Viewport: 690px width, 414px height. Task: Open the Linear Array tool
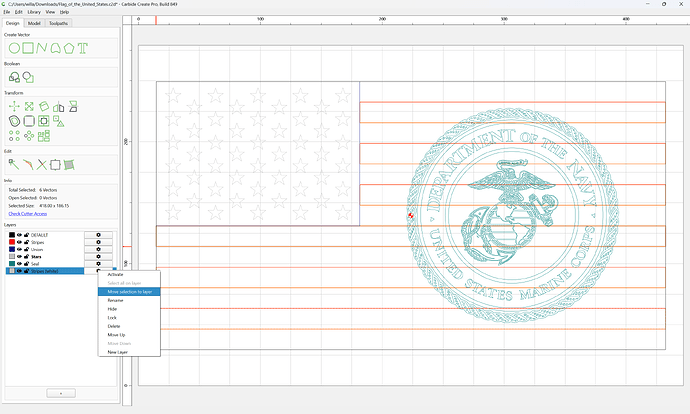click(x=15, y=136)
